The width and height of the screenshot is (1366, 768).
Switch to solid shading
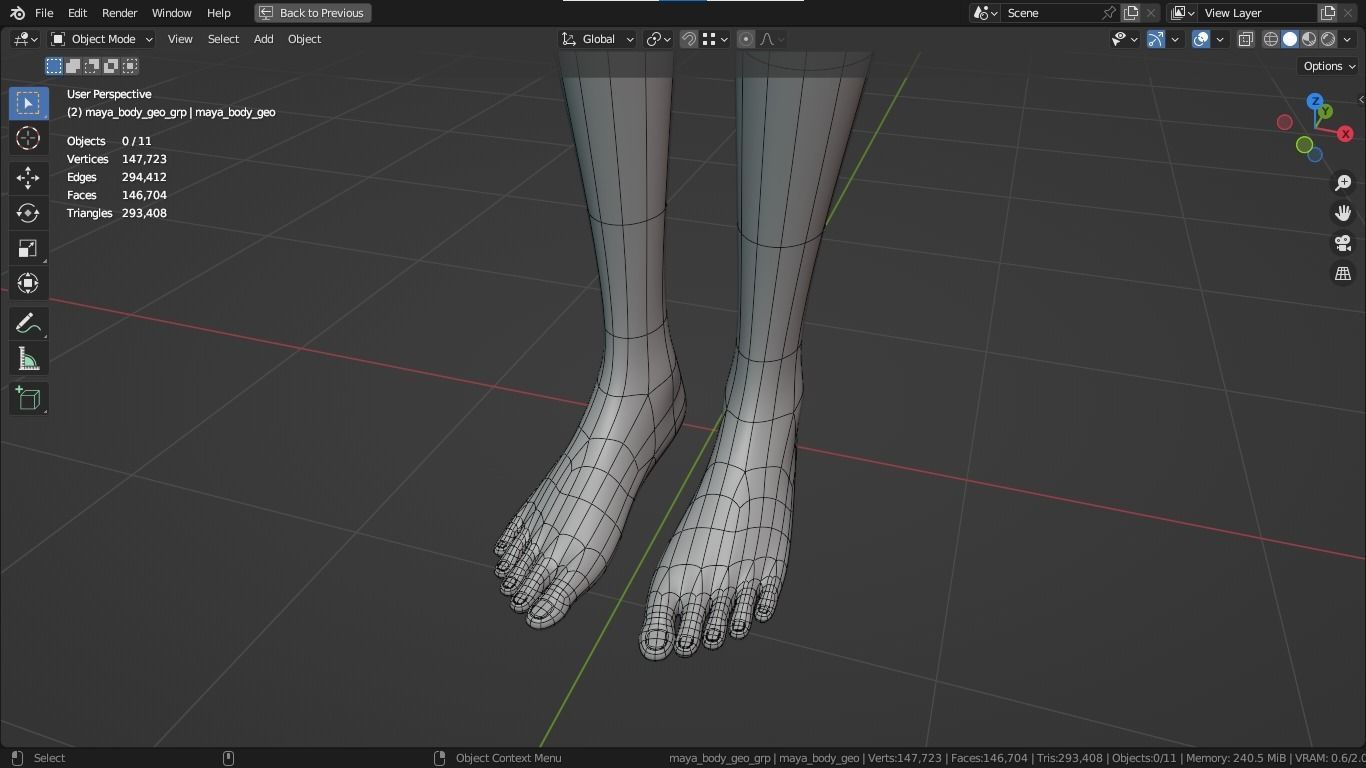(x=1290, y=39)
